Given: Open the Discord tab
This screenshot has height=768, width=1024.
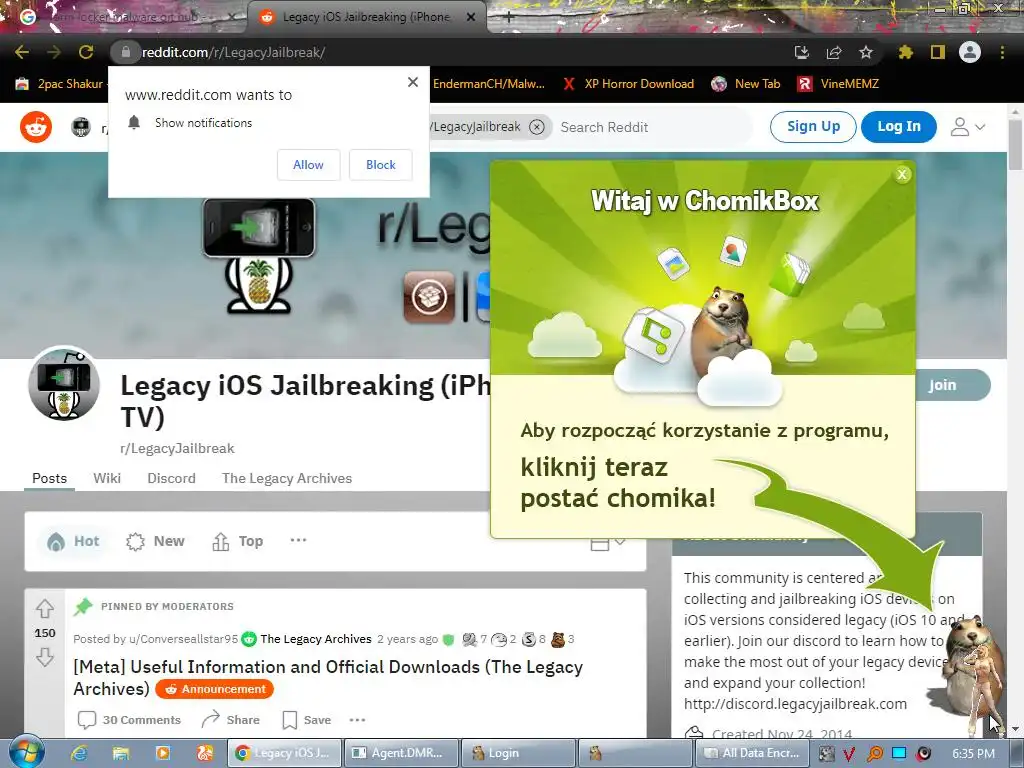Looking at the screenshot, I should 171,478.
